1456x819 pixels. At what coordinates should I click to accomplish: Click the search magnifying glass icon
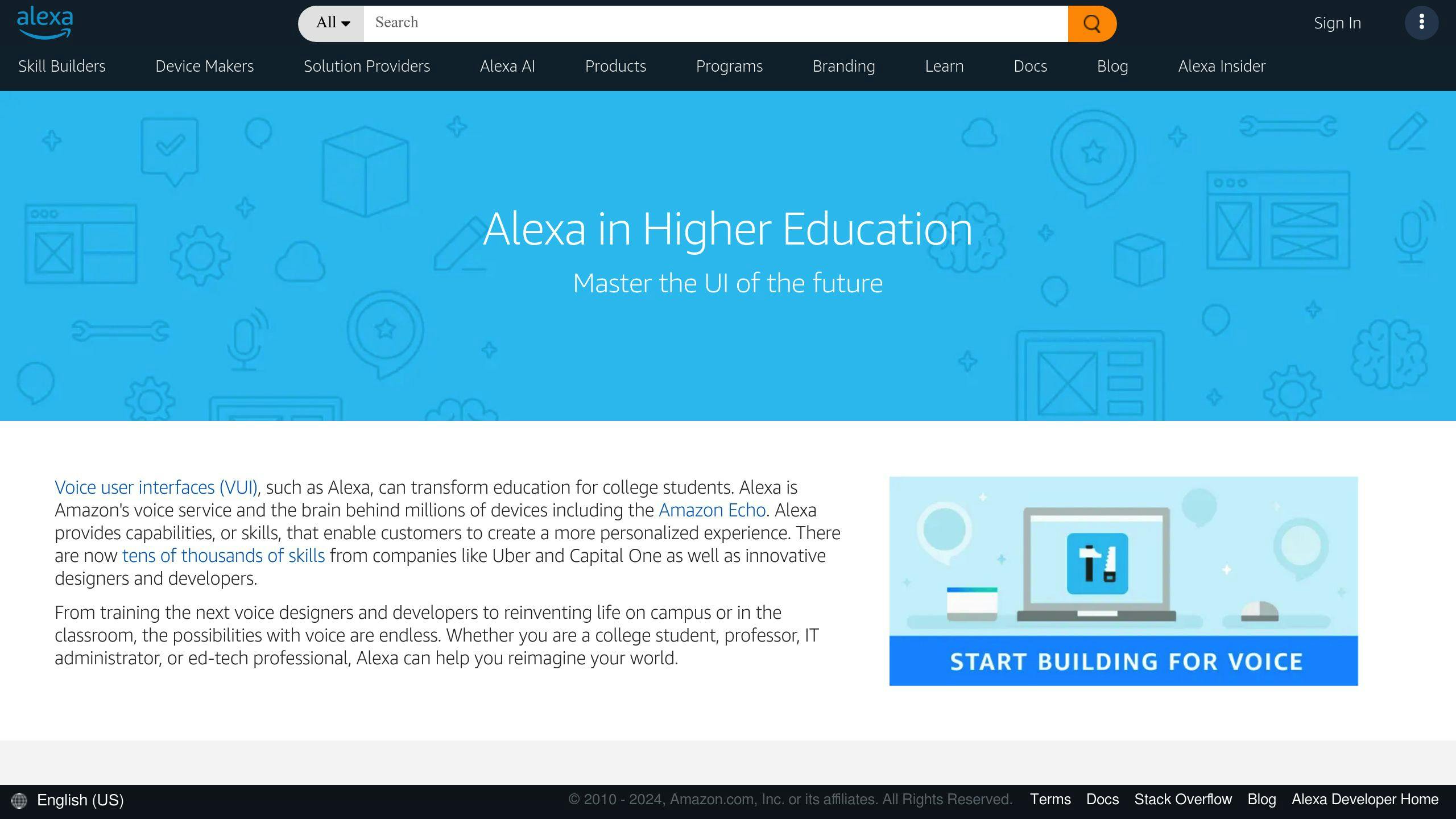[1092, 23]
